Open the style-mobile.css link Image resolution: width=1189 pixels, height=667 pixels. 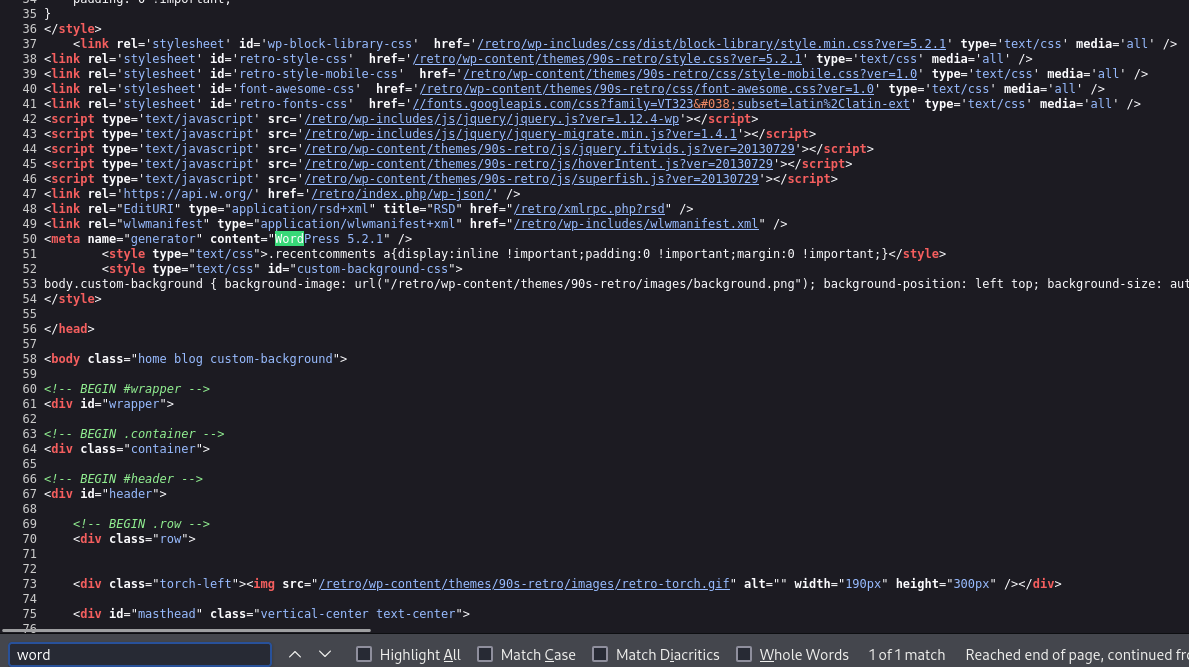coord(690,74)
